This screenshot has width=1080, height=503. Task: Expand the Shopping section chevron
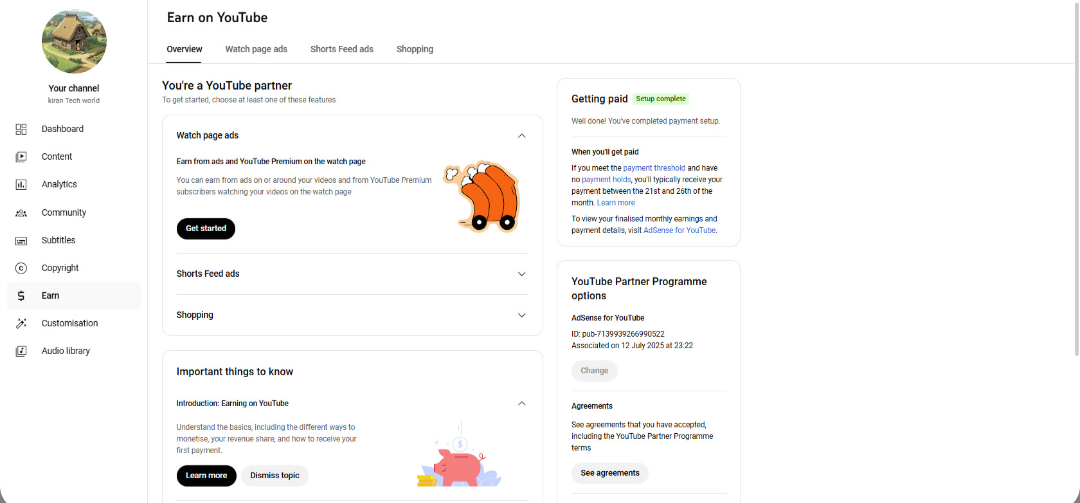pos(521,315)
